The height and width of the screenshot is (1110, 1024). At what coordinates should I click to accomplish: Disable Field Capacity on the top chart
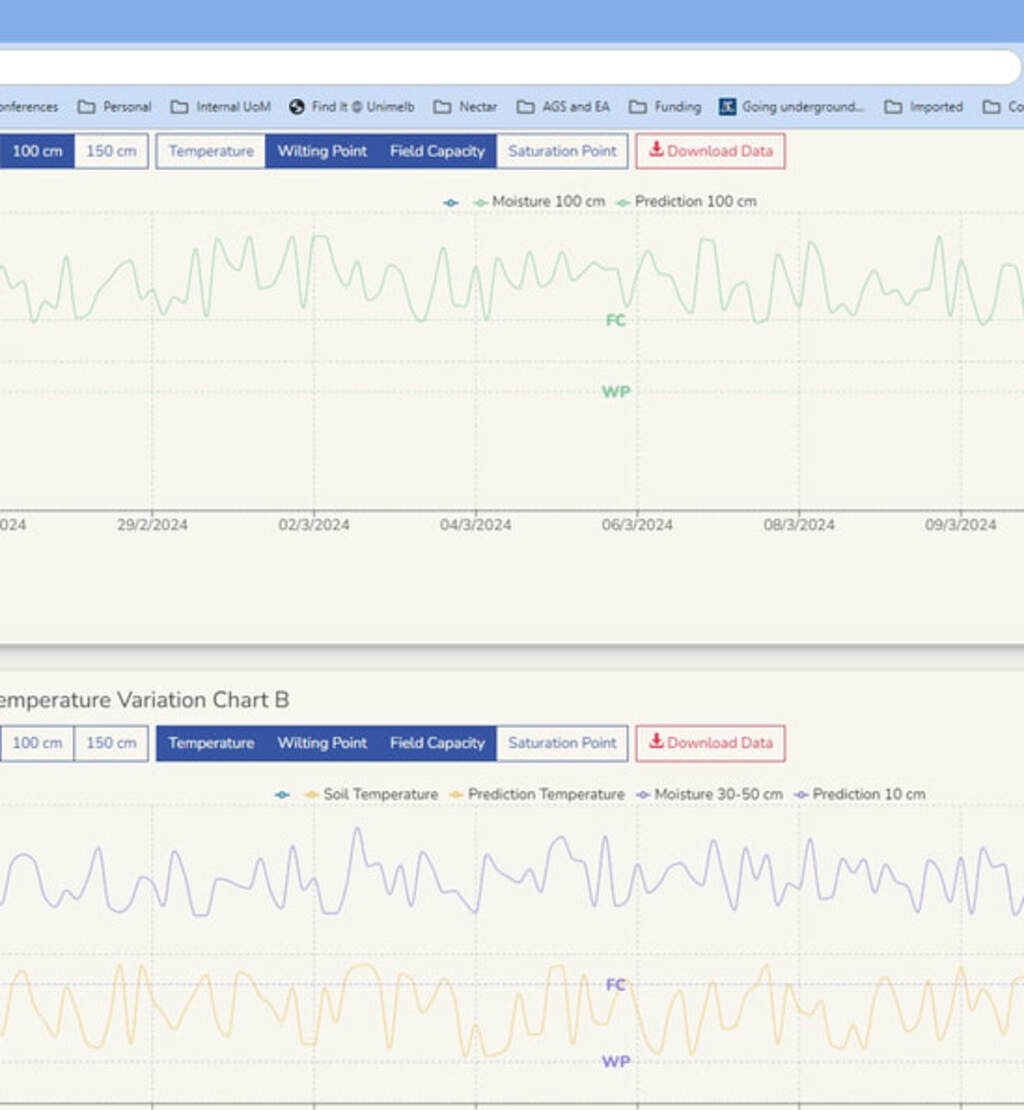coord(437,151)
